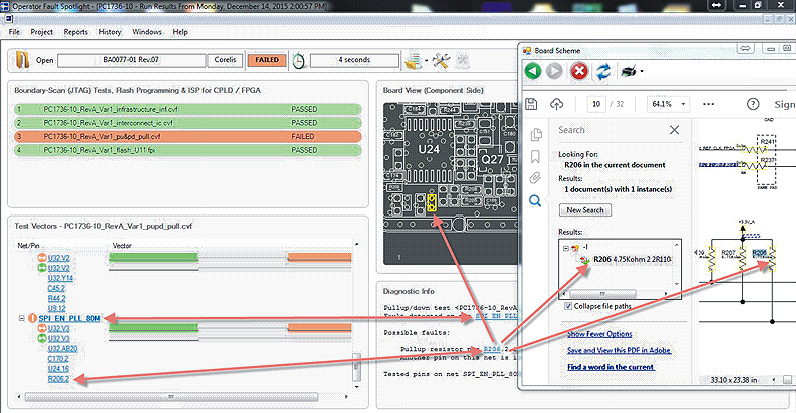796x413 pixels.
Task: Open bookmarks icon in PDF sidebar
Action: [535, 157]
